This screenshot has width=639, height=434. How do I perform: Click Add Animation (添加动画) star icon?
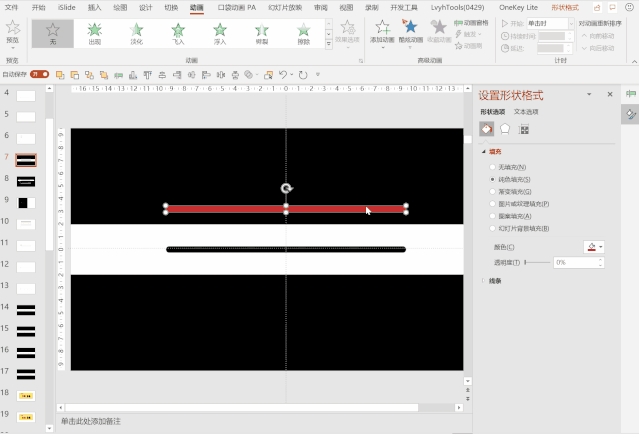click(382, 28)
